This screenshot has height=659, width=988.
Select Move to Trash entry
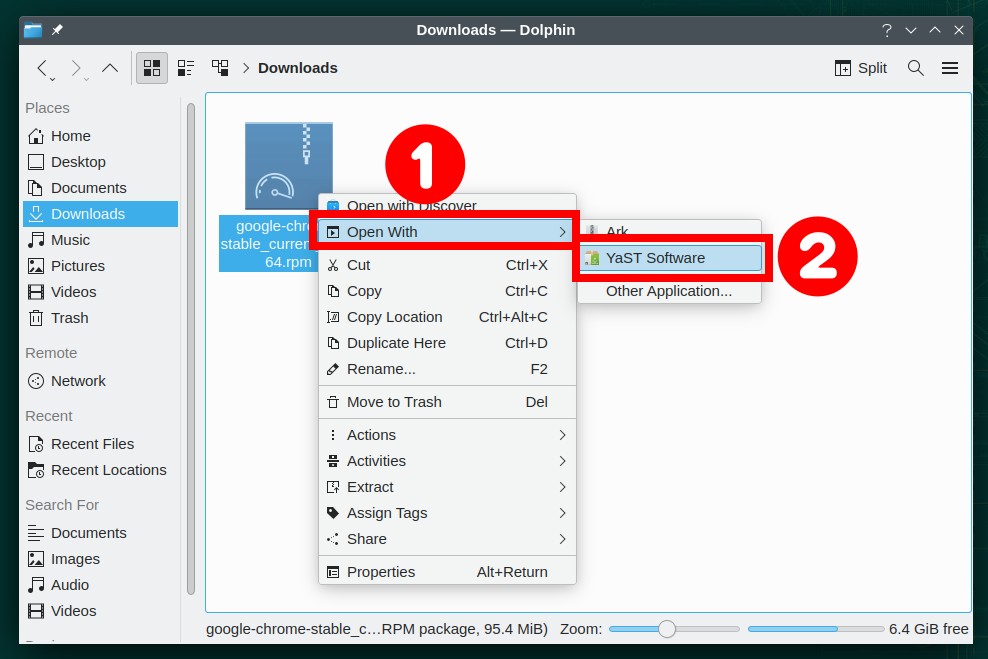pyautogui.click(x=447, y=402)
